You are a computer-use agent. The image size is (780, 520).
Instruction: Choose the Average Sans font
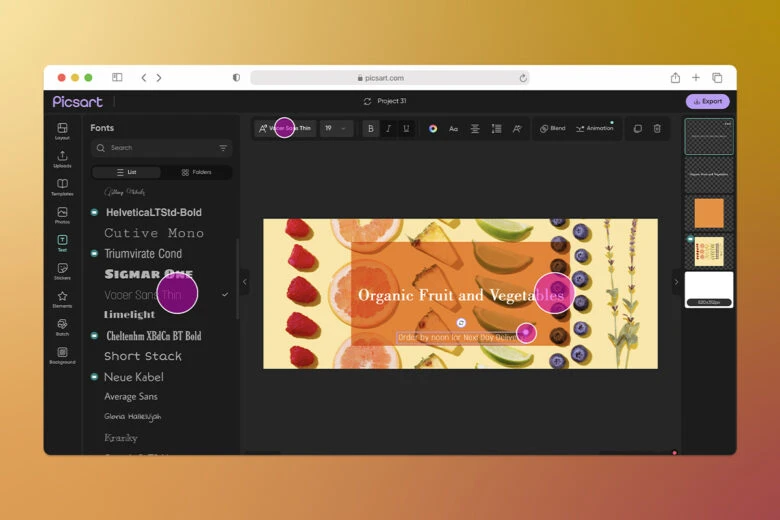[131, 397]
